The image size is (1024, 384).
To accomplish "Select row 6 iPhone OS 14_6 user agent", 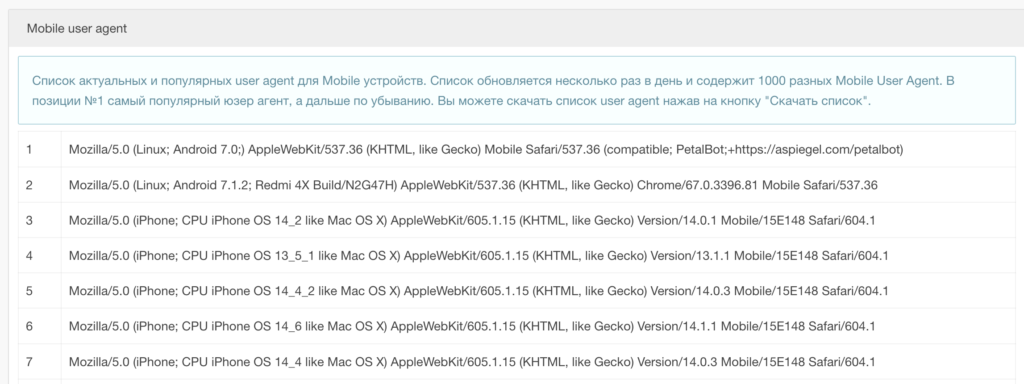I will (472, 326).
